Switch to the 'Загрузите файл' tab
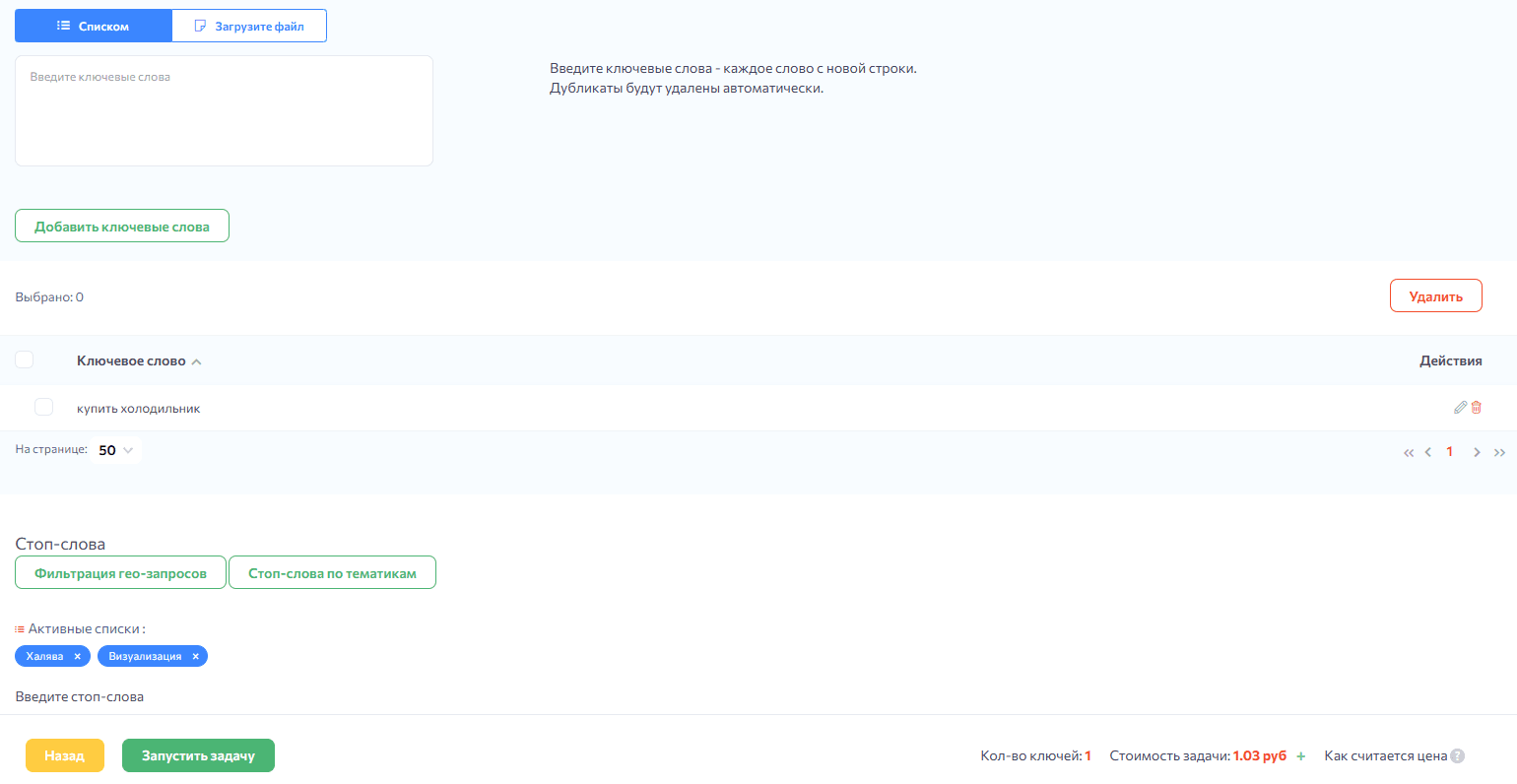Viewport: 1517px width, 784px height. click(249, 25)
